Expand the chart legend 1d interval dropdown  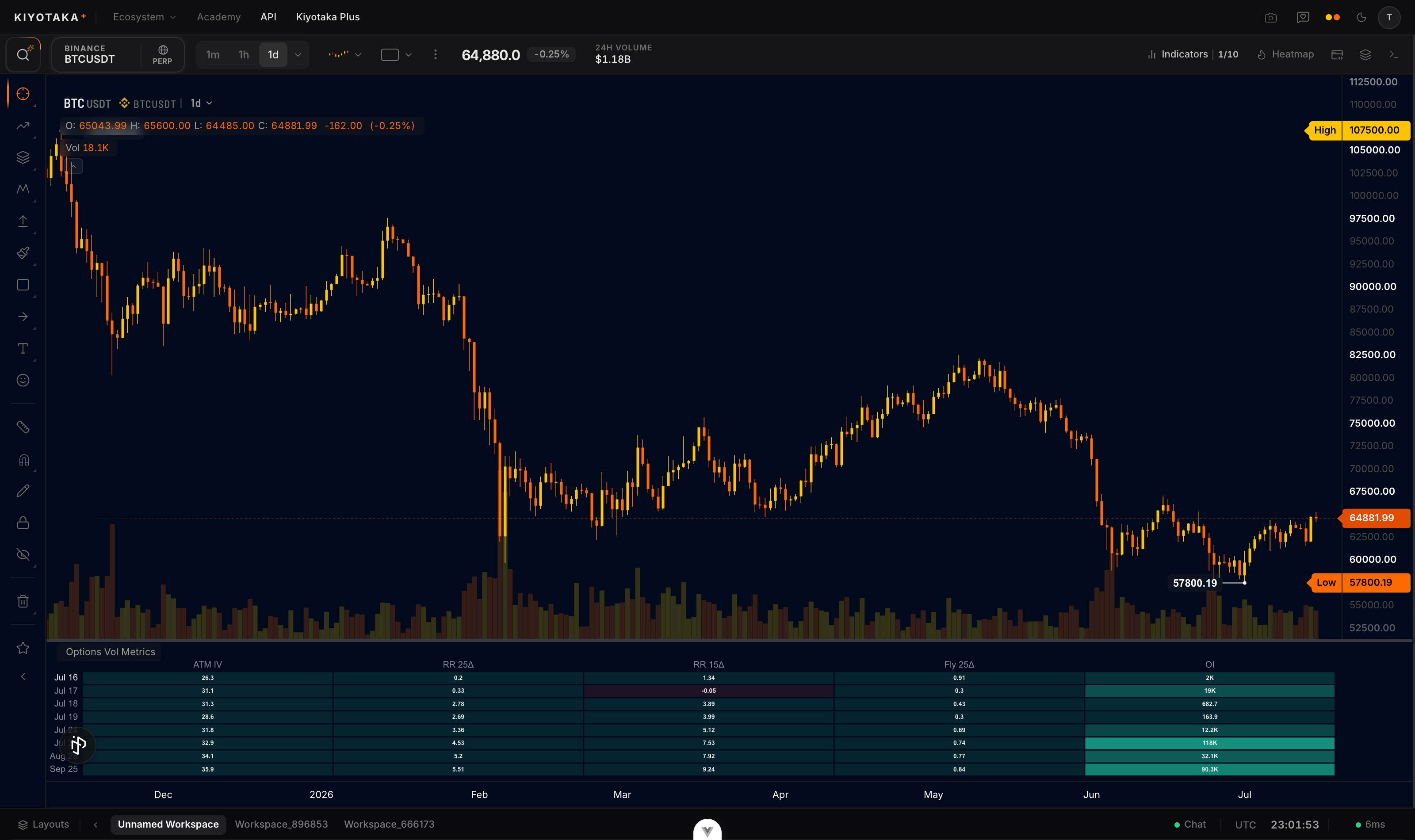[x=202, y=103]
